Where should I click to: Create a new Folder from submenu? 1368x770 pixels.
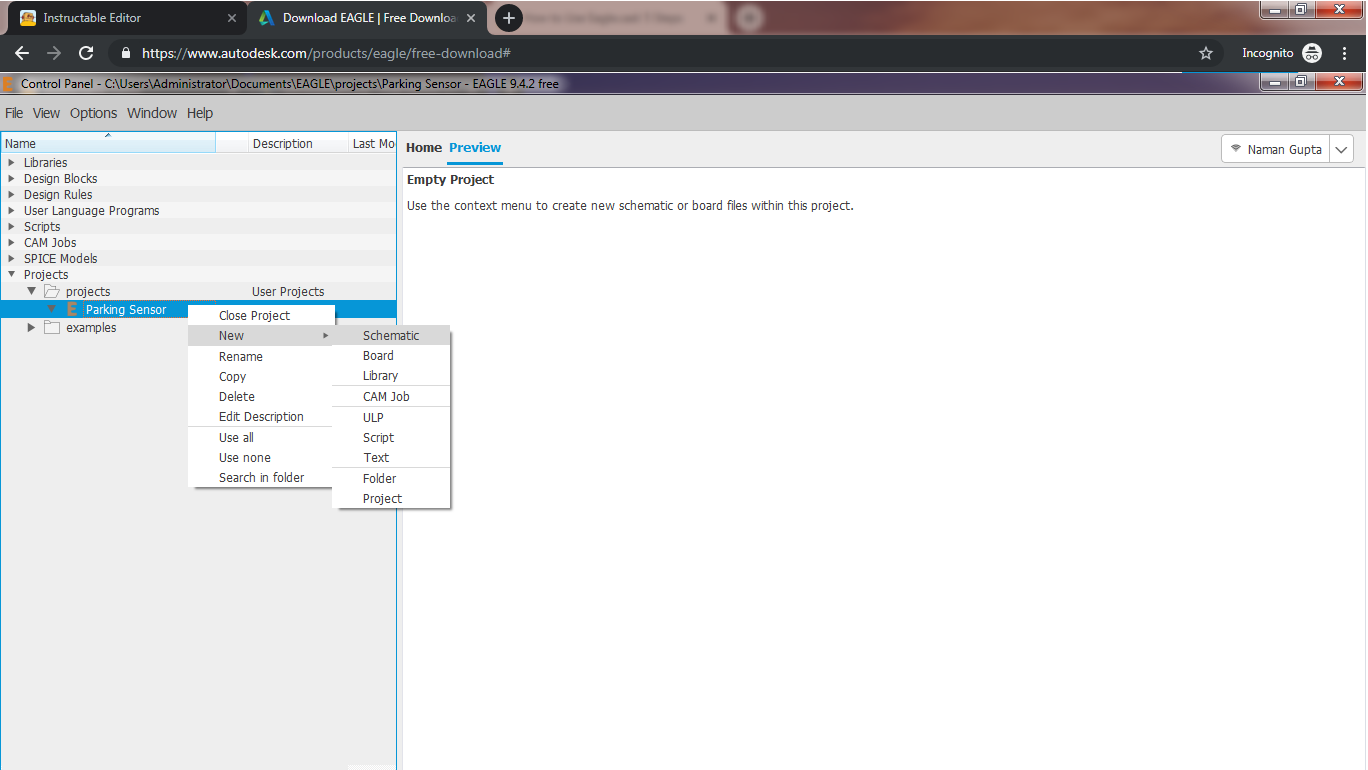(392, 479)
